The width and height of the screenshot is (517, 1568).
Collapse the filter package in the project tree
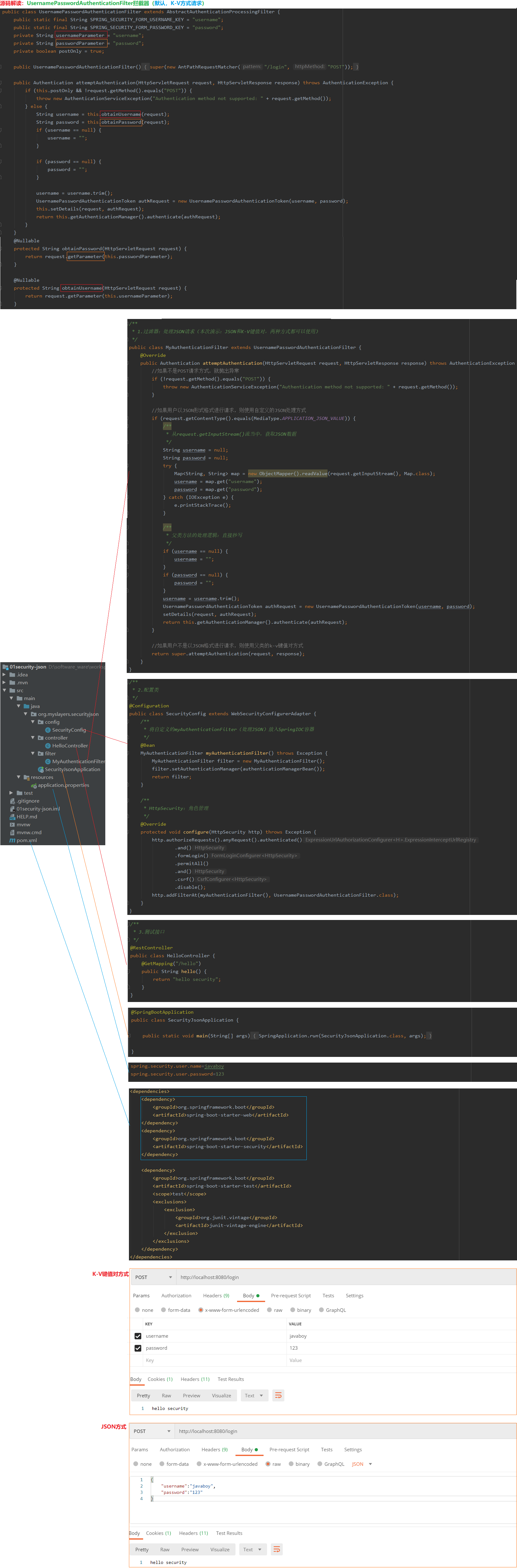(33, 754)
